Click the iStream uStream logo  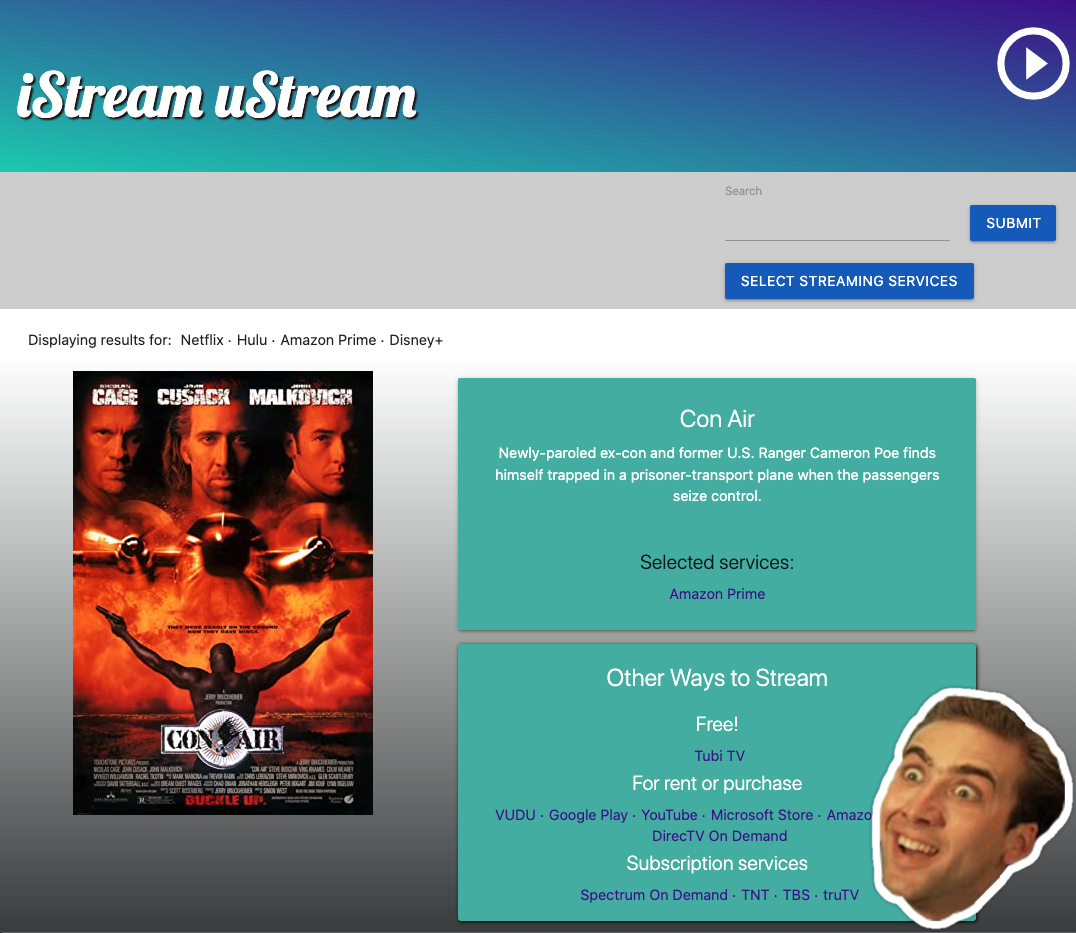tap(215, 96)
